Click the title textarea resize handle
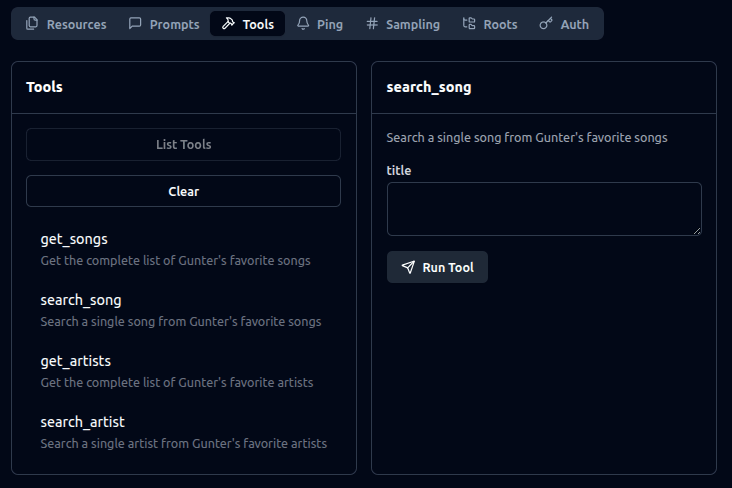This screenshot has width=732, height=488. click(x=696, y=230)
